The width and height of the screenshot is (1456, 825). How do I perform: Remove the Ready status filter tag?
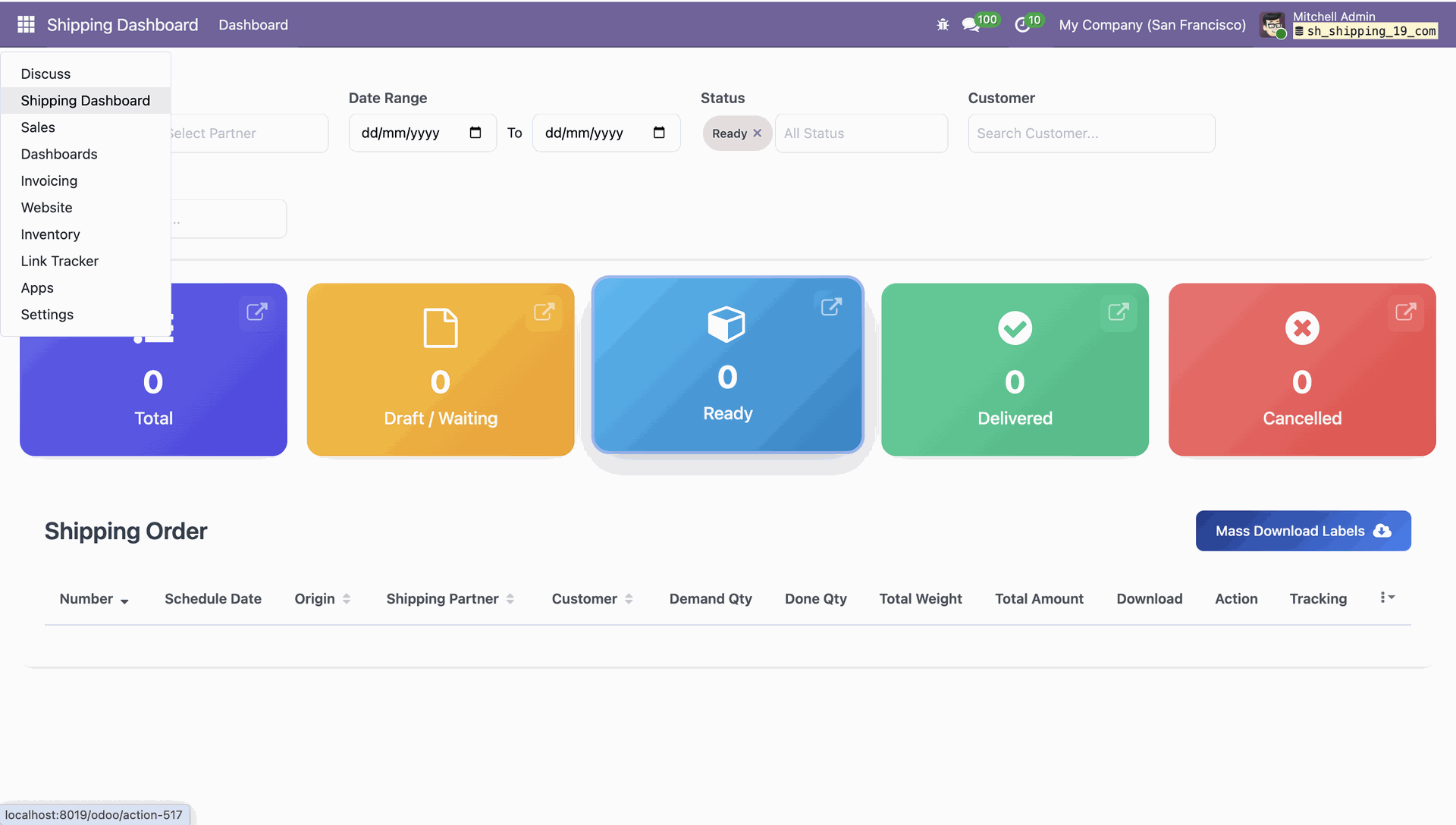point(757,133)
